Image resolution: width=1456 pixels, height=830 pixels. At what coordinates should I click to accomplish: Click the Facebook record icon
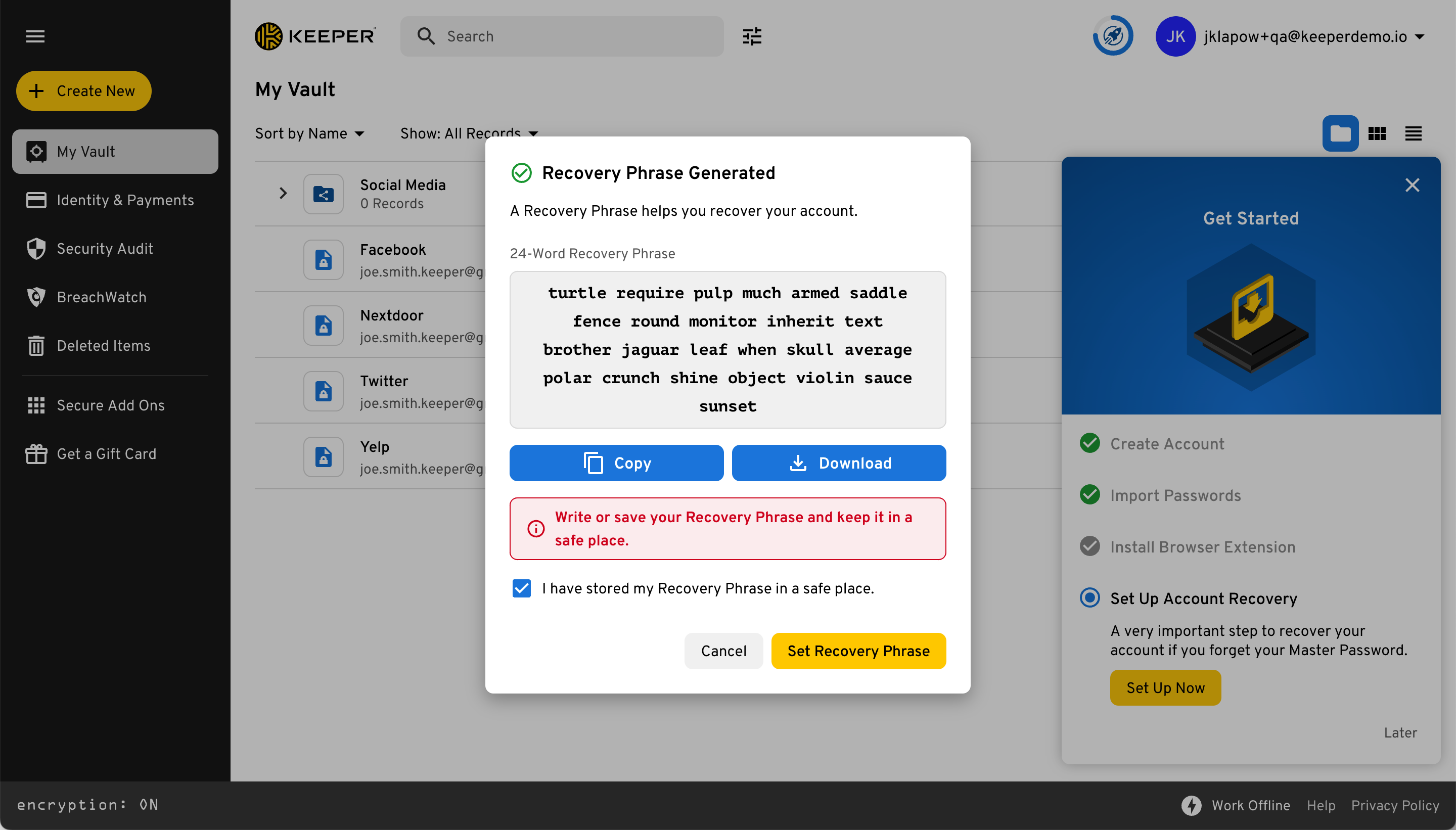323,260
